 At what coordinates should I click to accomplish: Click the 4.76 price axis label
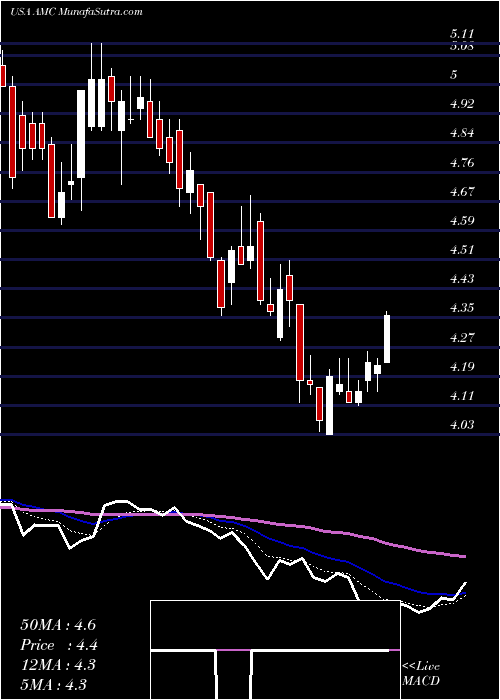click(462, 162)
